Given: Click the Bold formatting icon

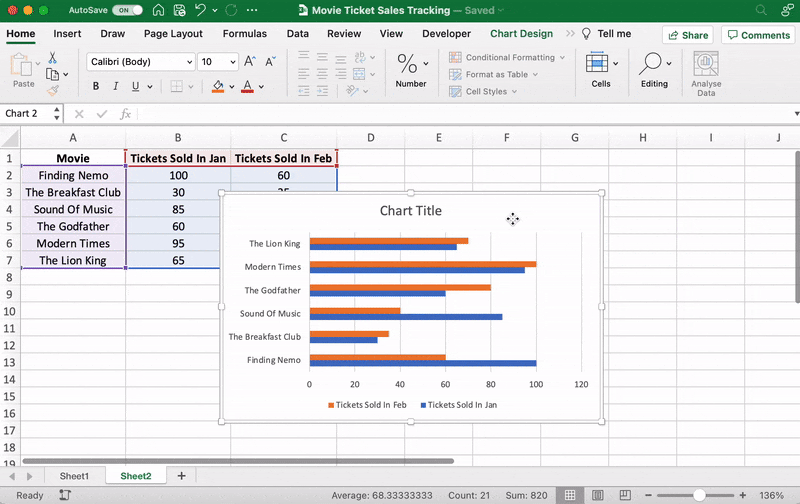Looking at the screenshot, I should pyautogui.click(x=94, y=86).
